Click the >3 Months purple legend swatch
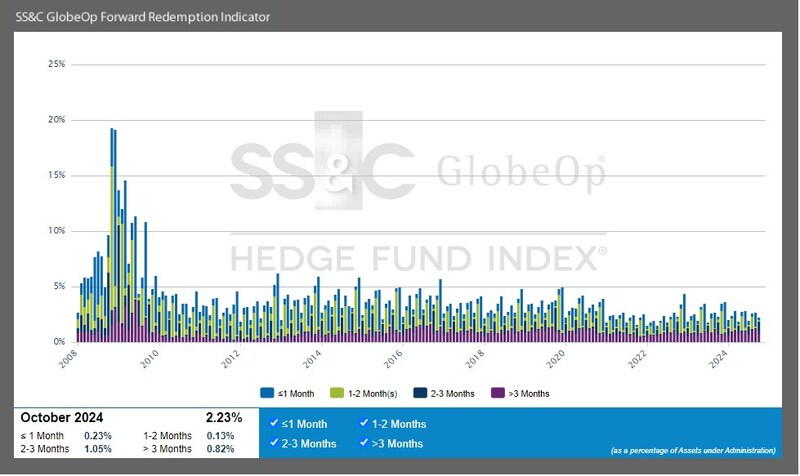 tap(499, 393)
